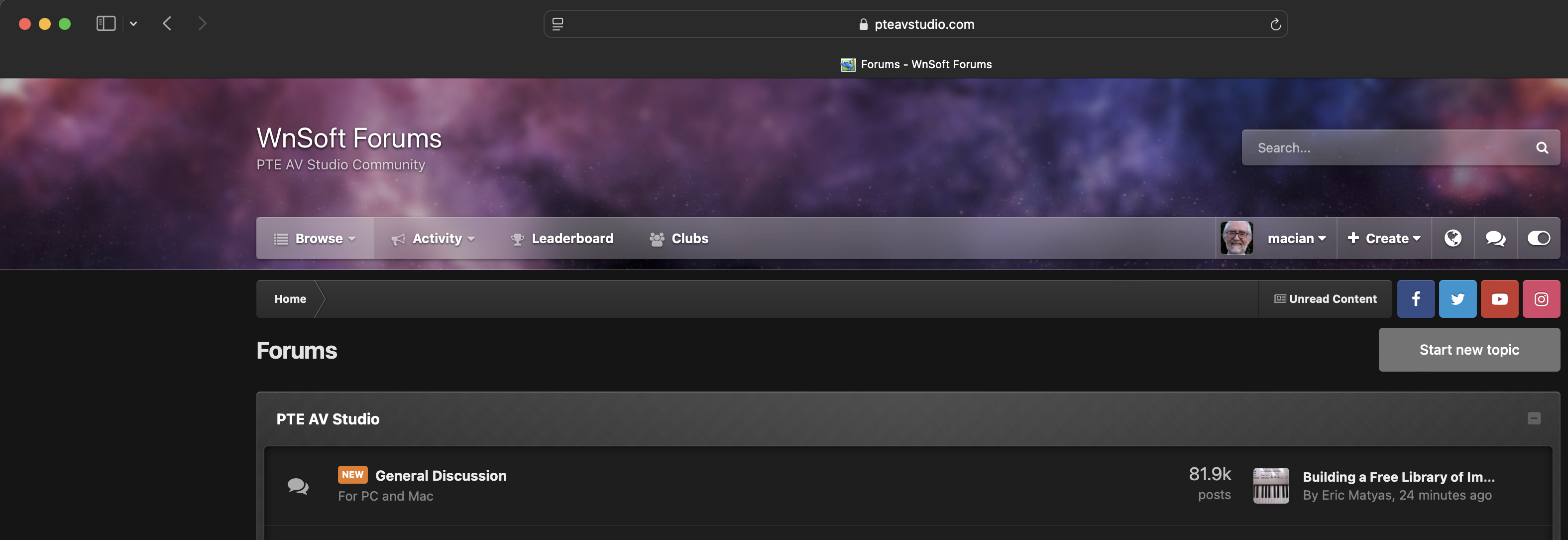Viewport: 1568px width, 540px height.
Task: Toggle Safari sidebar visibility
Action: point(106,24)
